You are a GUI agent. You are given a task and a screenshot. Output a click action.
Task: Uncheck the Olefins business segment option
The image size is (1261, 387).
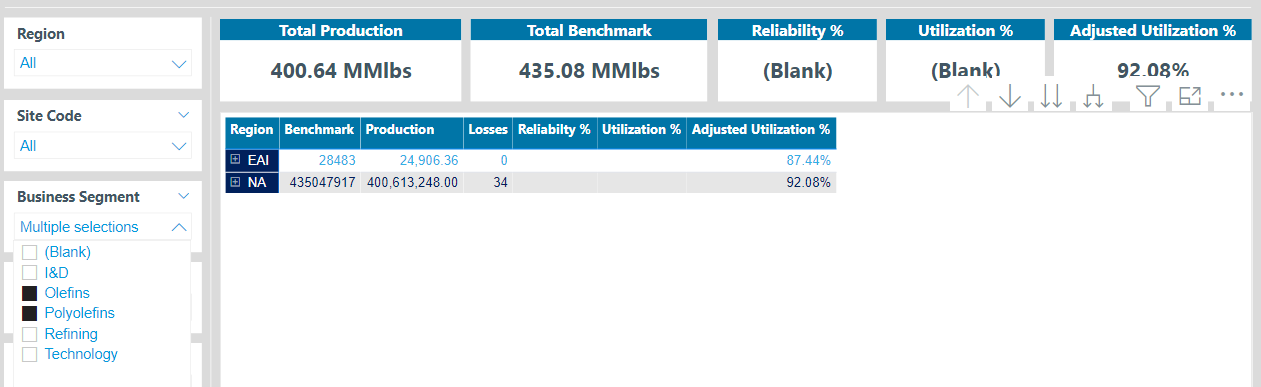click(29, 293)
